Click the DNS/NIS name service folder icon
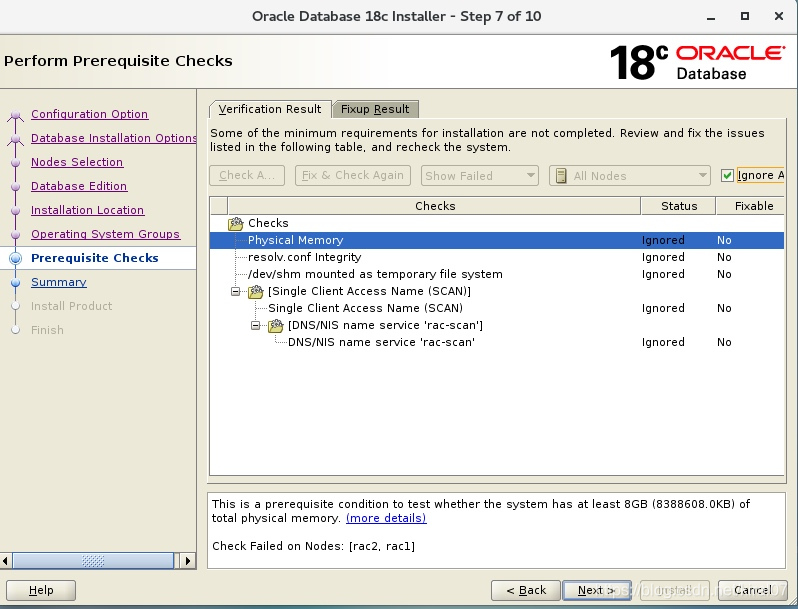Viewport: 798px width, 609px height. [275, 325]
